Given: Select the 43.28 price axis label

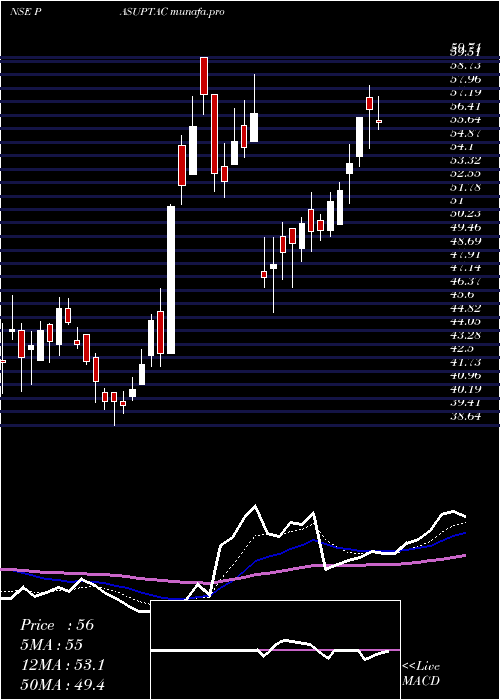Looking at the screenshot, I should tap(465, 334).
